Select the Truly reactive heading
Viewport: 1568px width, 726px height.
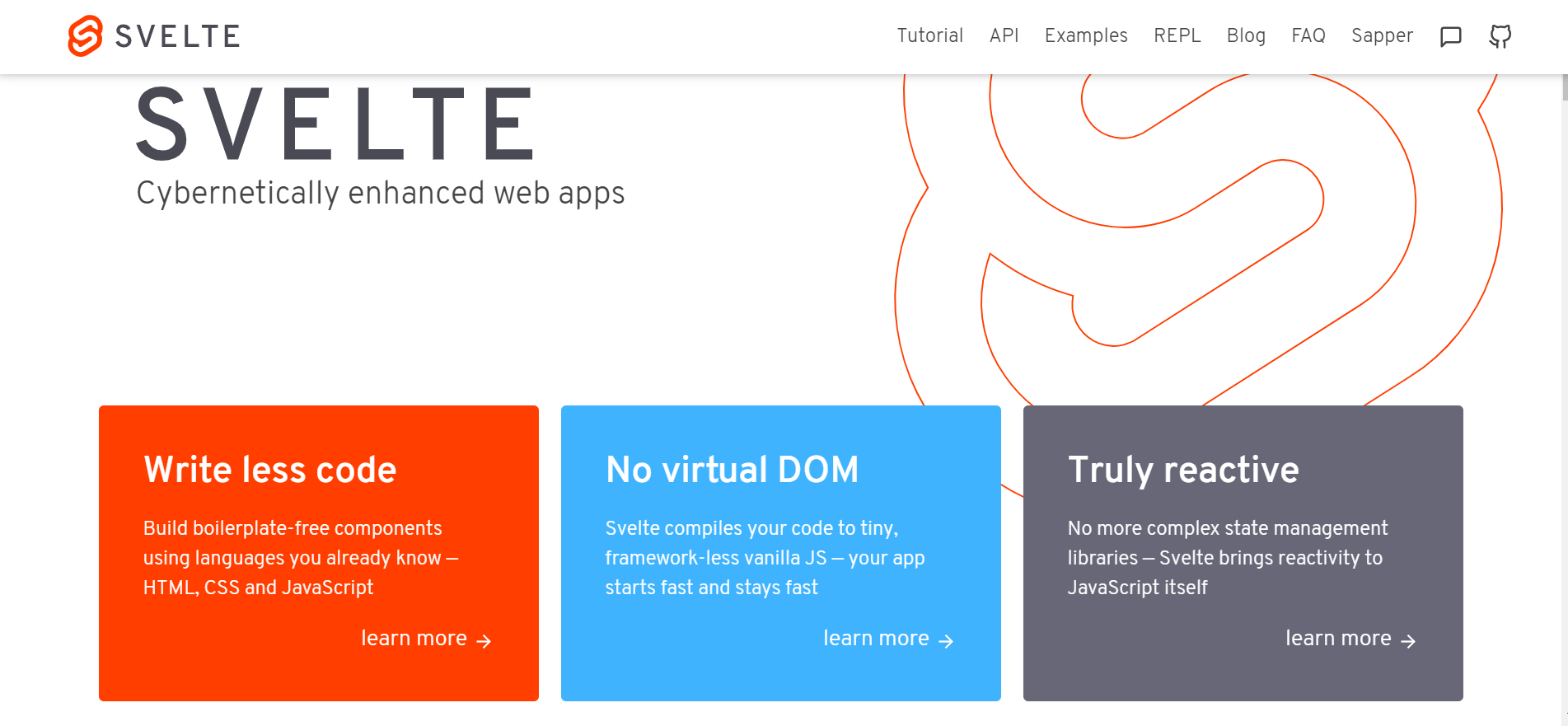tap(1183, 470)
